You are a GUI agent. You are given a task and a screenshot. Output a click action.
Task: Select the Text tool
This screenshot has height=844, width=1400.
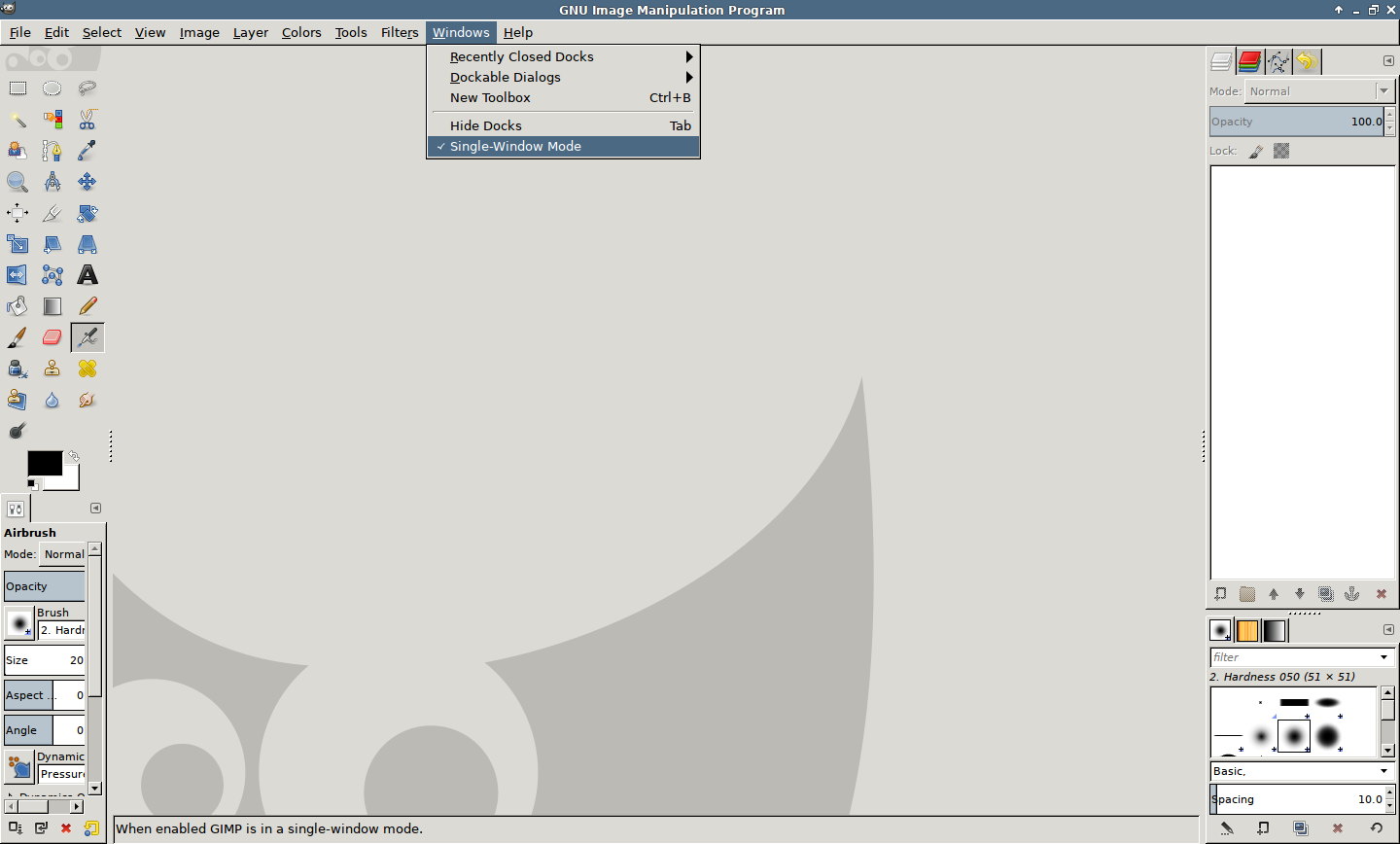click(x=87, y=275)
